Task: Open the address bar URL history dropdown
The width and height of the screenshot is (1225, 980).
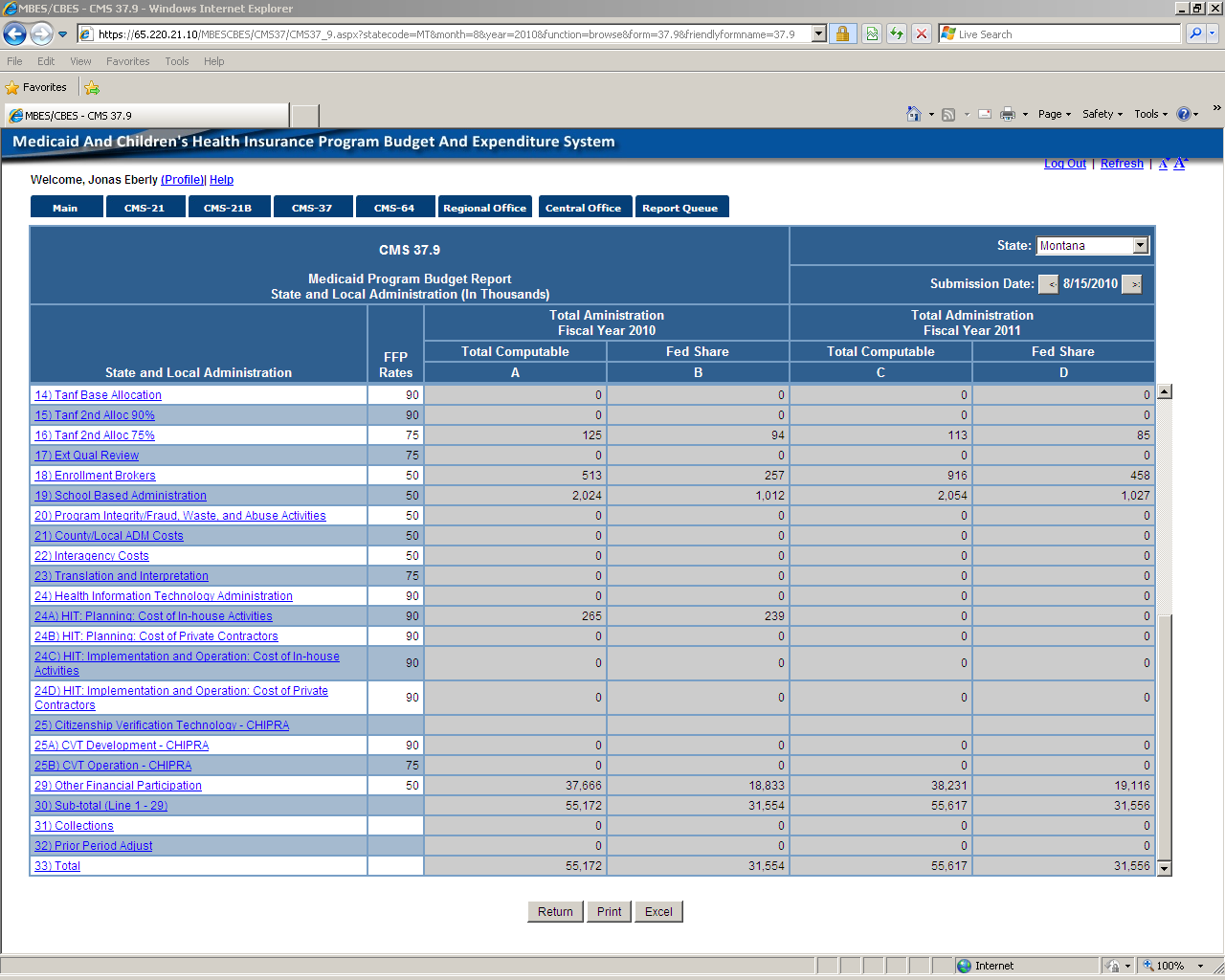Action: pyautogui.click(x=818, y=34)
